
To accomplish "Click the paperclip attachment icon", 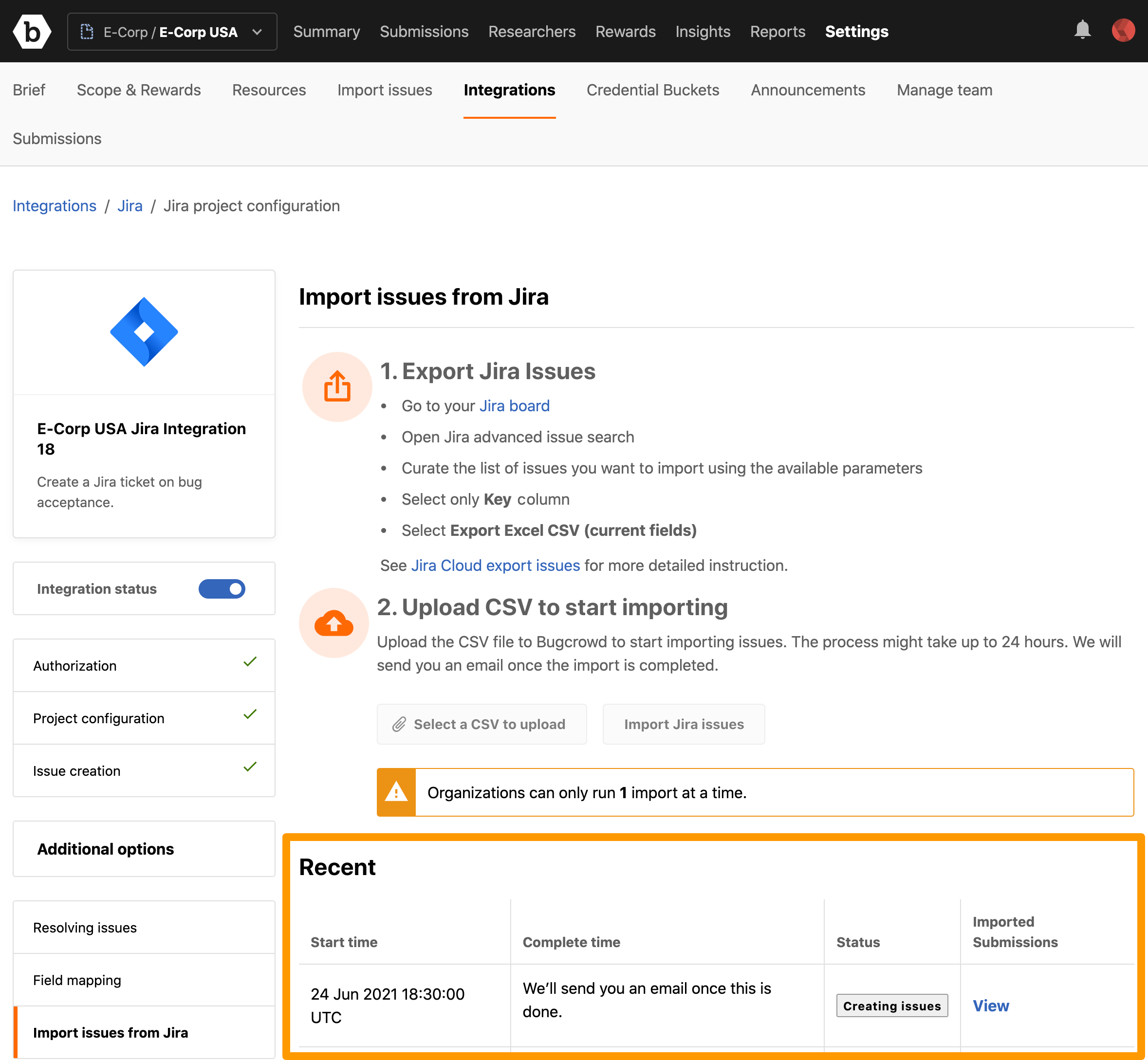I will pos(399,725).
